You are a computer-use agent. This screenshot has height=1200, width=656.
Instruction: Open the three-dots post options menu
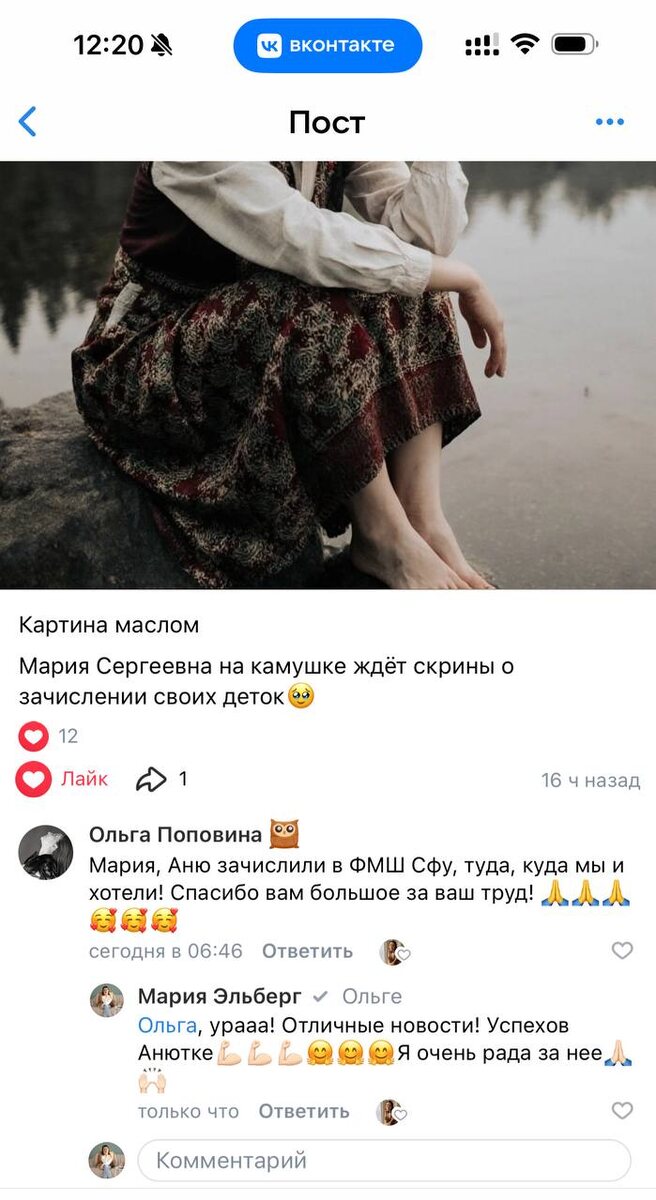click(x=609, y=122)
